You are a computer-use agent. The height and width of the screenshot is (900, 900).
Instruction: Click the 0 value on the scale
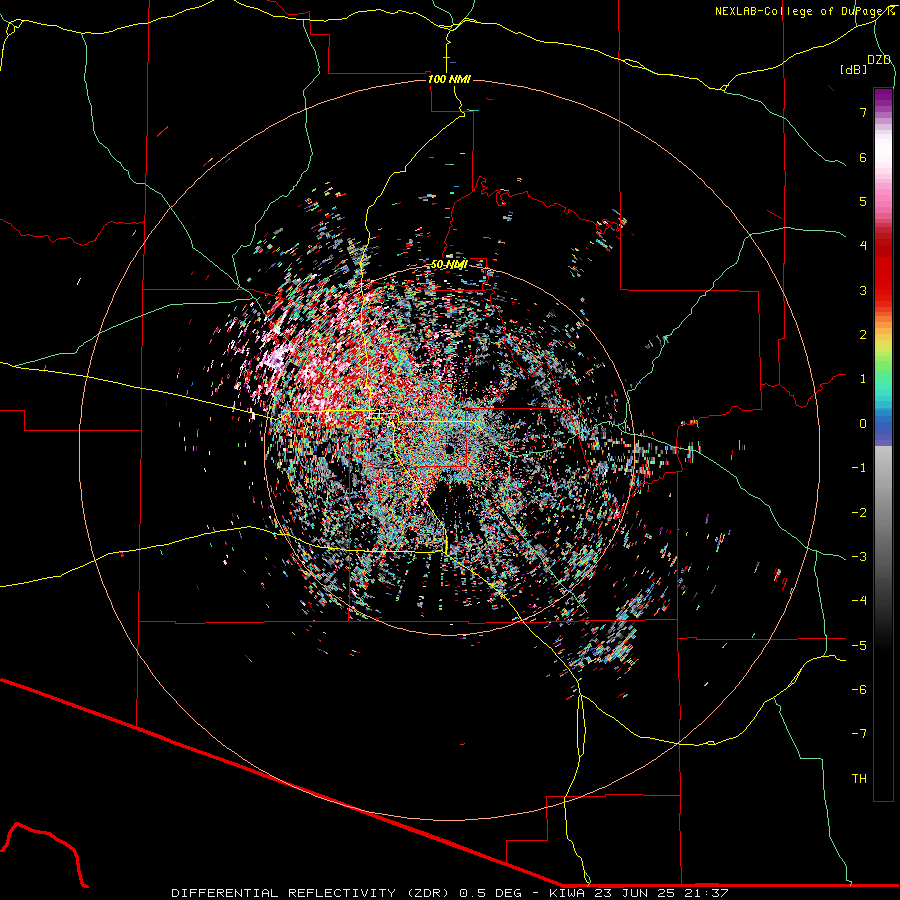click(x=863, y=424)
